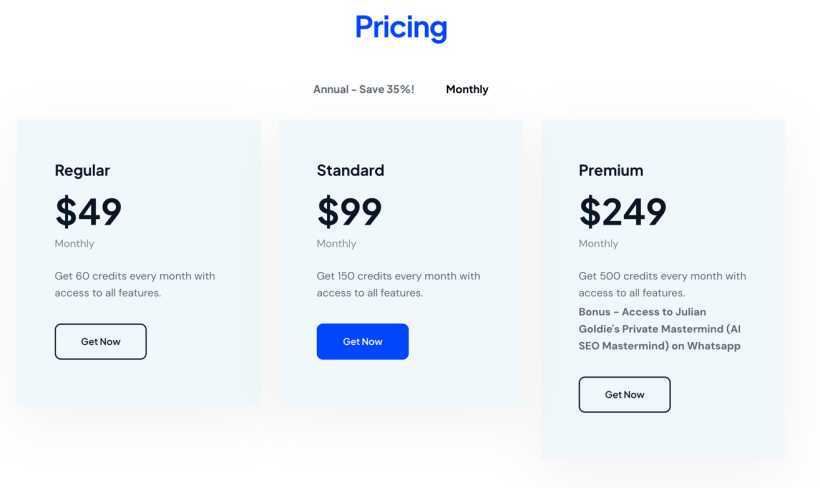This screenshot has height=488, width=820.
Task: Click the $249 price figure
Action: (622, 211)
